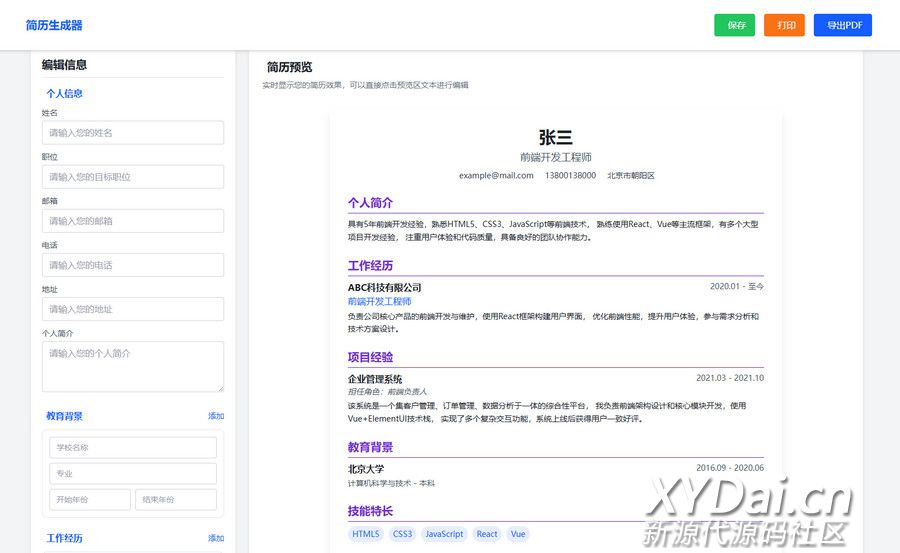
Task: Click the blue 导出PDF export button
Action: coord(842,25)
